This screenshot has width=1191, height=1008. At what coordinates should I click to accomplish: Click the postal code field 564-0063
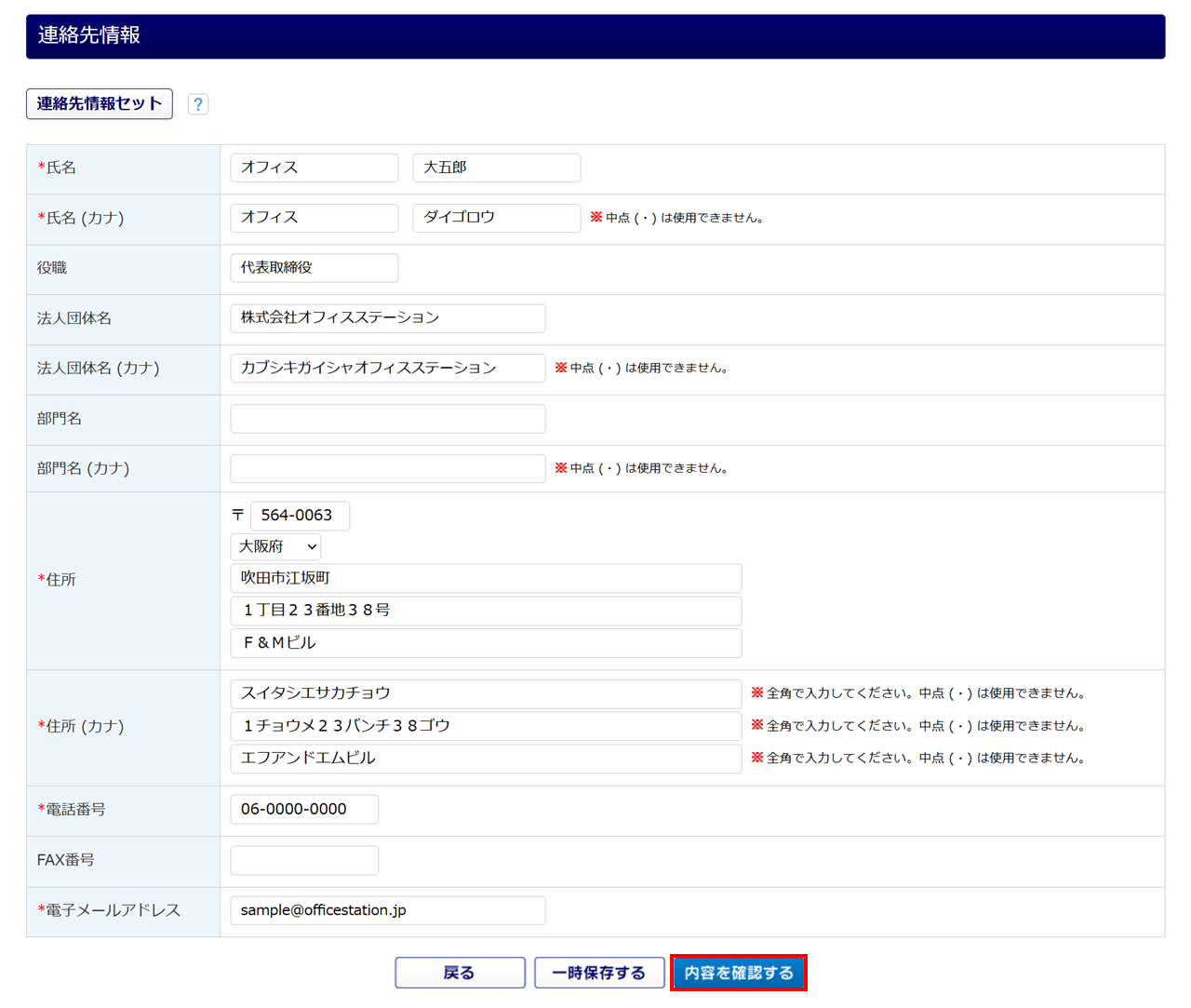point(300,516)
